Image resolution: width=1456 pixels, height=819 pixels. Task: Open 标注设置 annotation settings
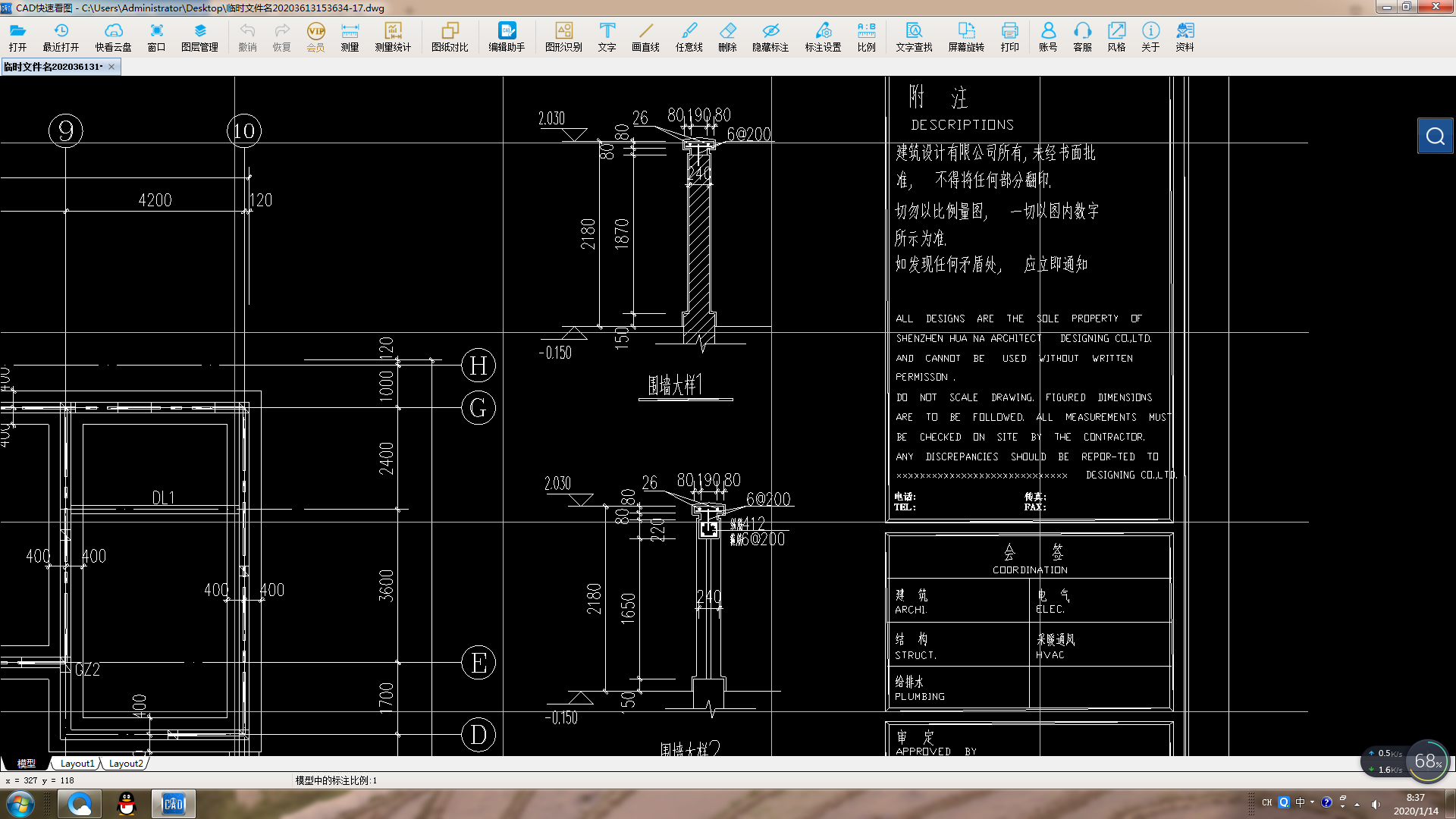823,36
